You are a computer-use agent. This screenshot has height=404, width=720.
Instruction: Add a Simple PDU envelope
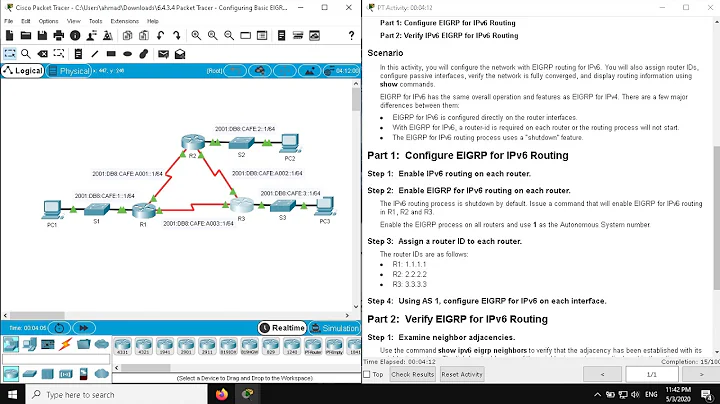click(163, 54)
